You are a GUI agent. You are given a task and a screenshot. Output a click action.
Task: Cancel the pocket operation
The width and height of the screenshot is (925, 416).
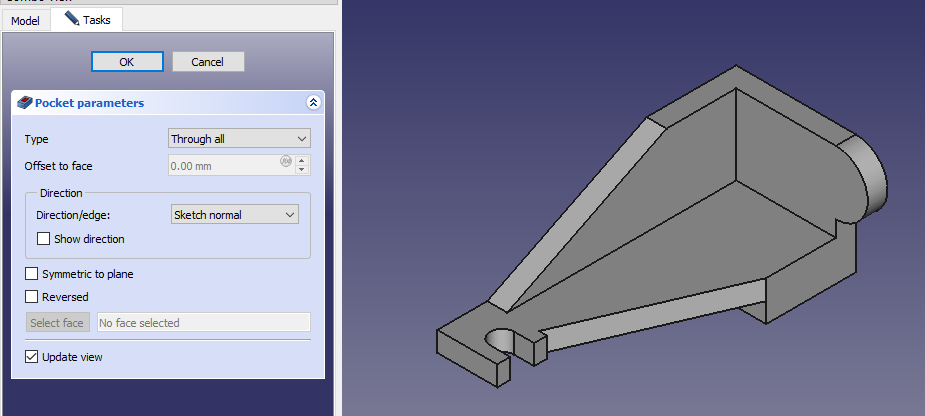tap(208, 62)
